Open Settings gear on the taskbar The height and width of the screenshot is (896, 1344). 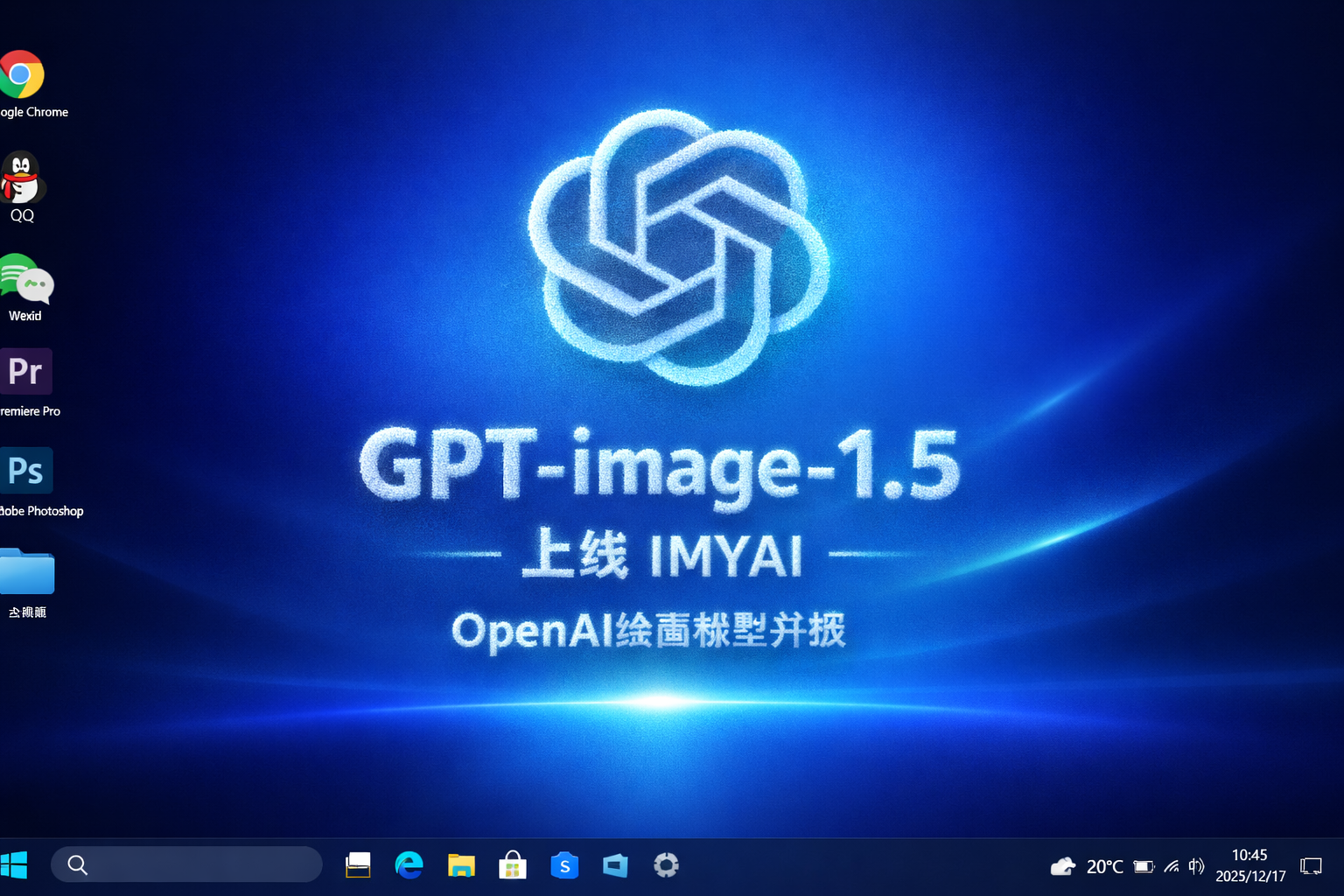tap(666, 865)
